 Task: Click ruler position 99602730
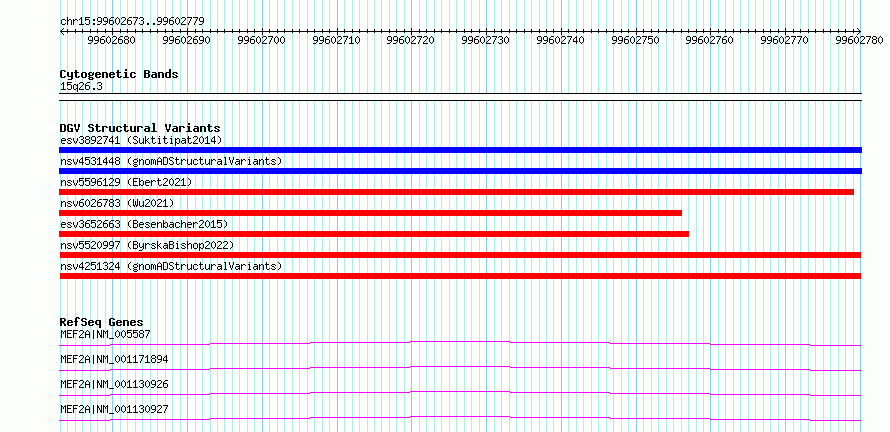click(486, 40)
